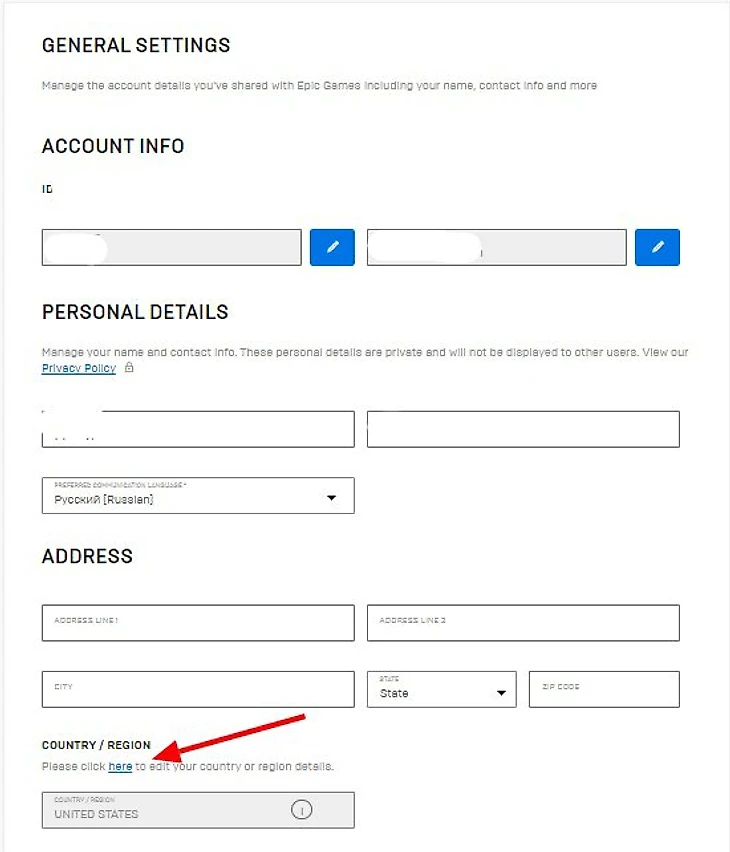Focus the City input field
The height and width of the screenshot is (852, 730).
(198, 690)
